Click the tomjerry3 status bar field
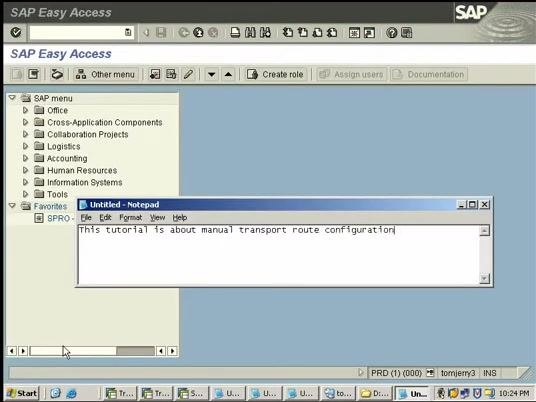 coord(458,373)
